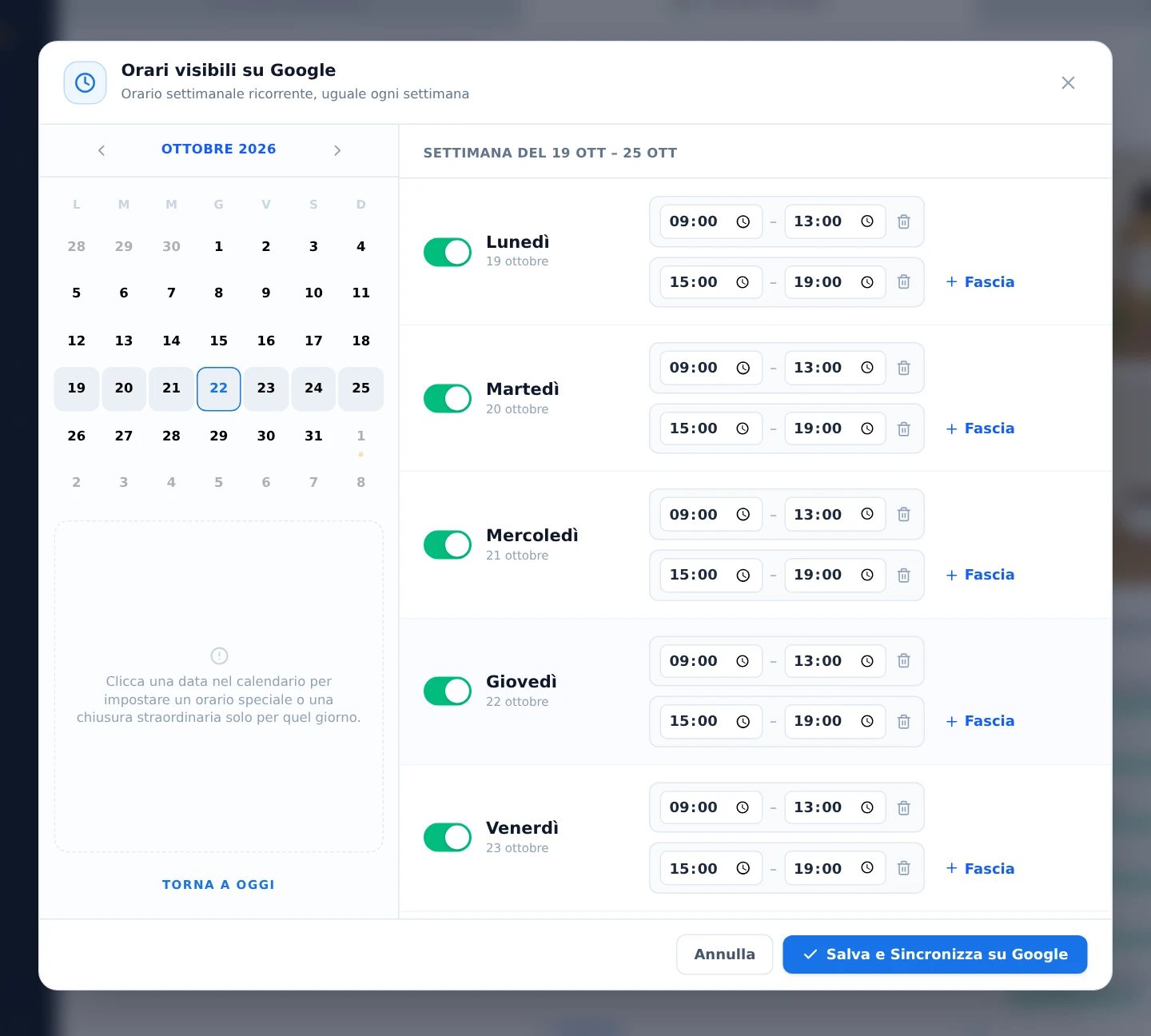Click the Ottobre 2026 month title
This screenshot has height=1036, width=1151.
(218, 149)
